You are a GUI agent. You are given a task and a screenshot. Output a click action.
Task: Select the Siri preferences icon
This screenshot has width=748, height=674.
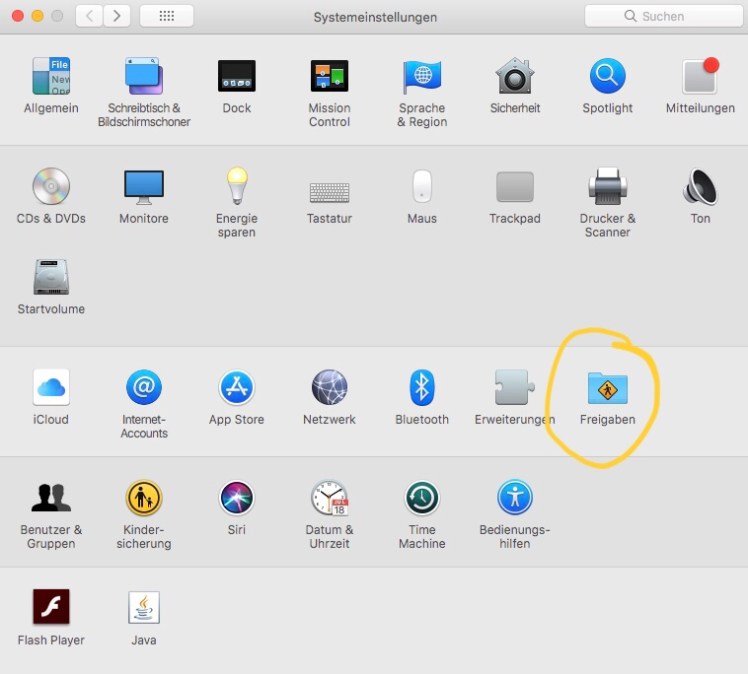pyautogui.click(x=237, y=498)
